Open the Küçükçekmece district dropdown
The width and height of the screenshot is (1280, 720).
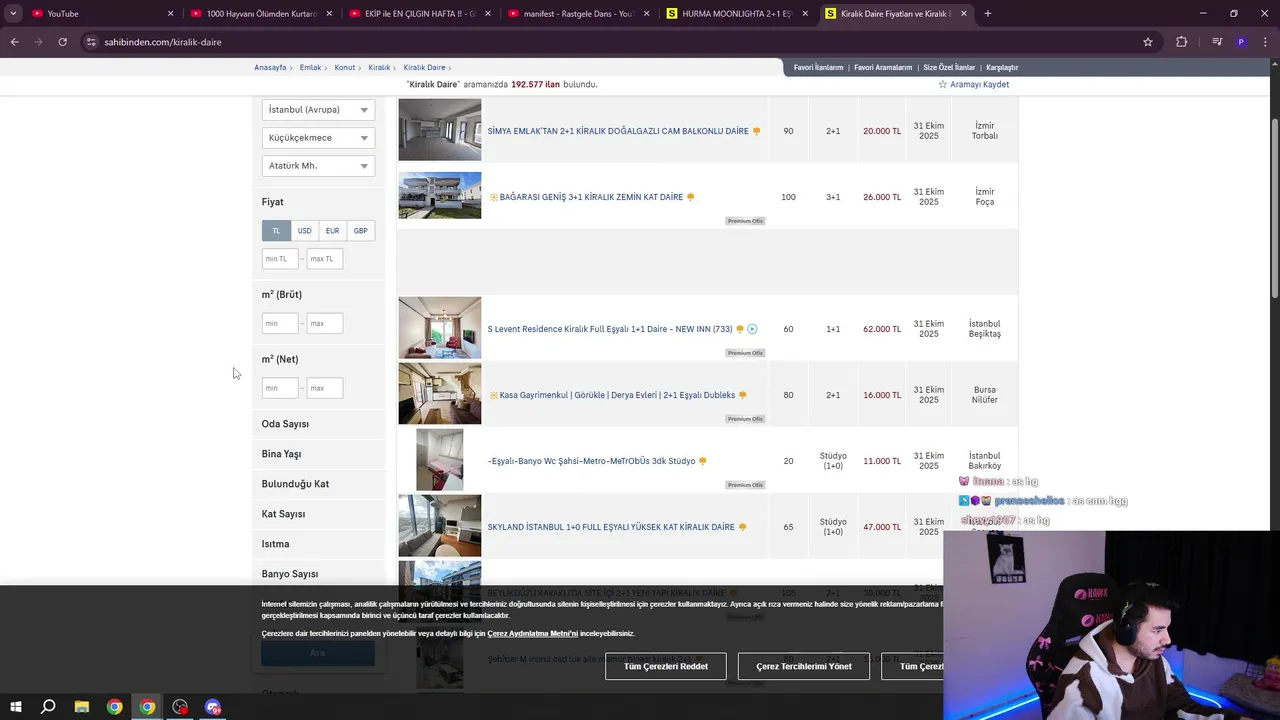(318, 138)
